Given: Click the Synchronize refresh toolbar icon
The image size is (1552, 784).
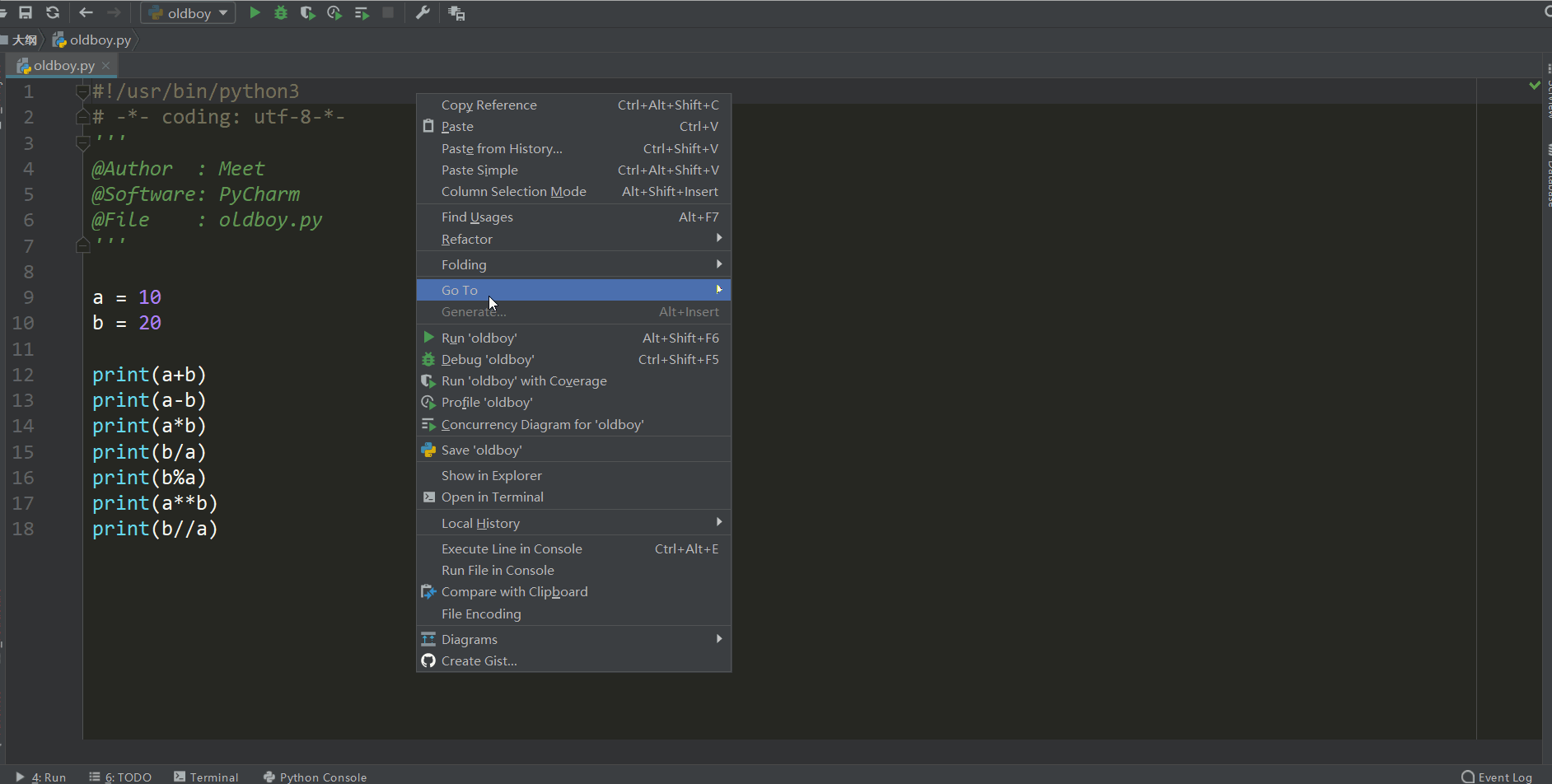Looking at the screenshot, I should pos(53,12).
